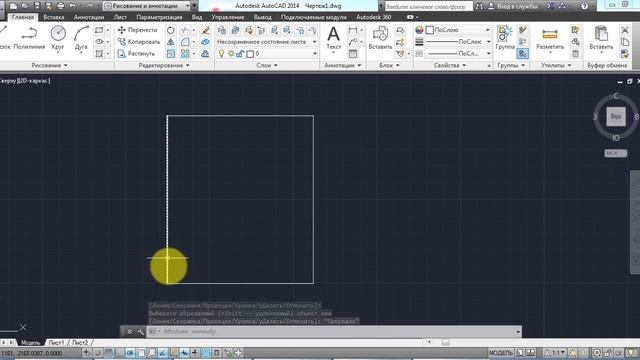
Task: Expand the Редактирование panel
Action: (x=164, y=65)
